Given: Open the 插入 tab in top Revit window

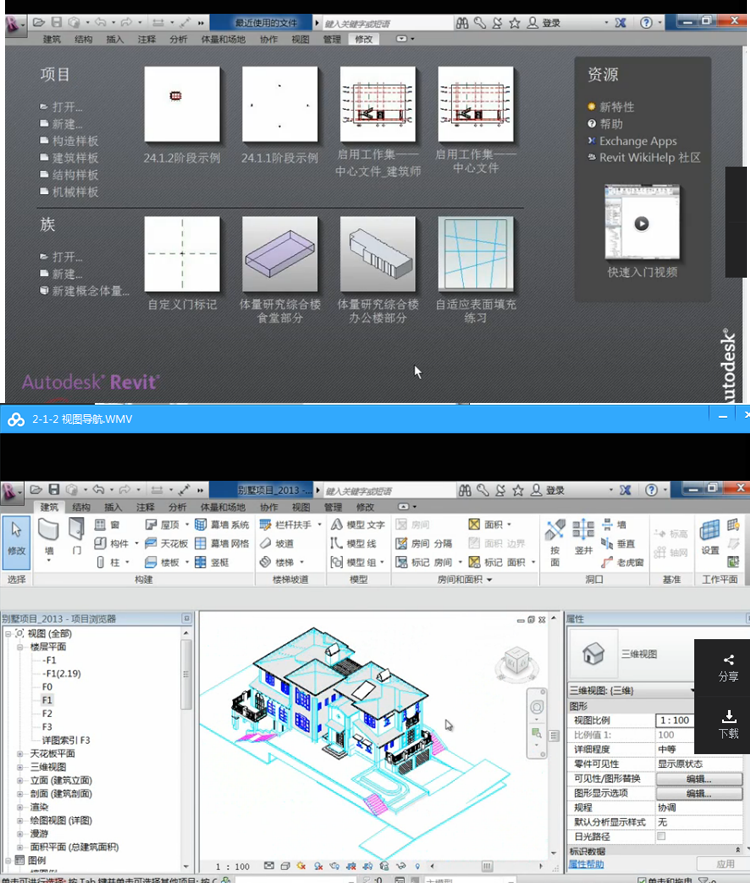Looking at the screenshot, I should 115,39.
